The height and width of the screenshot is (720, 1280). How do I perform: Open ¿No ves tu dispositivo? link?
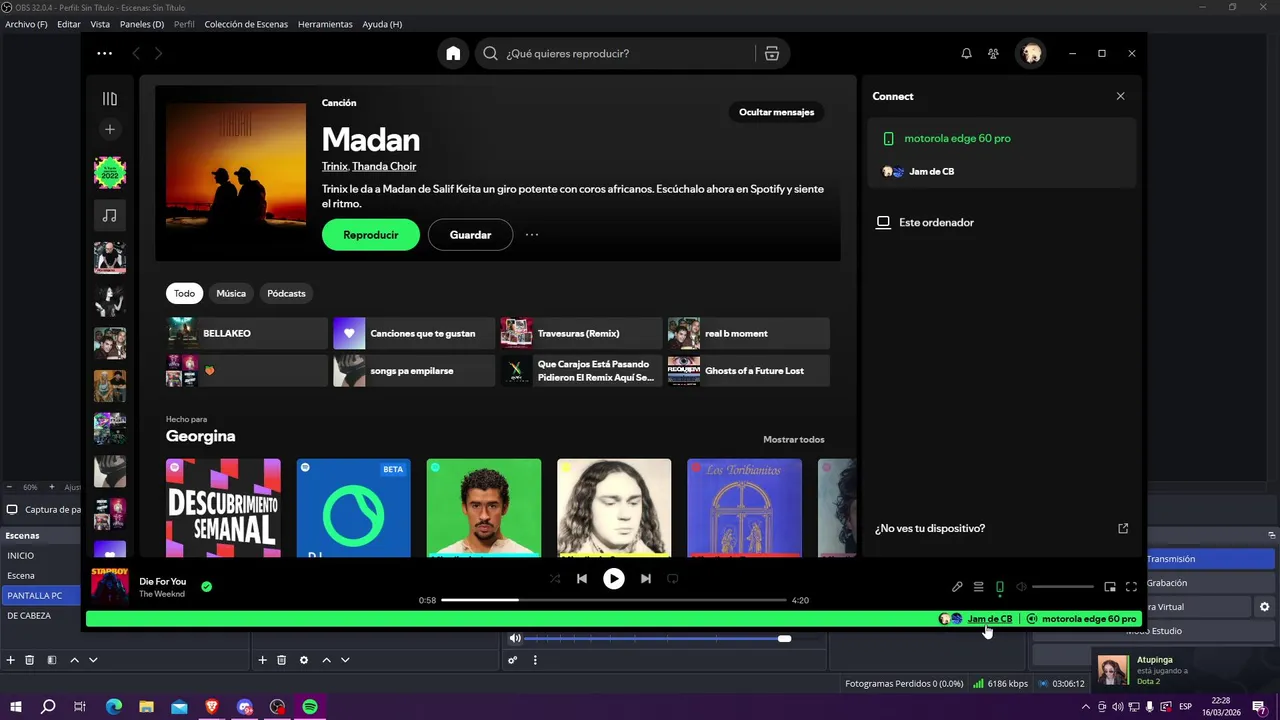pos(930,528)
